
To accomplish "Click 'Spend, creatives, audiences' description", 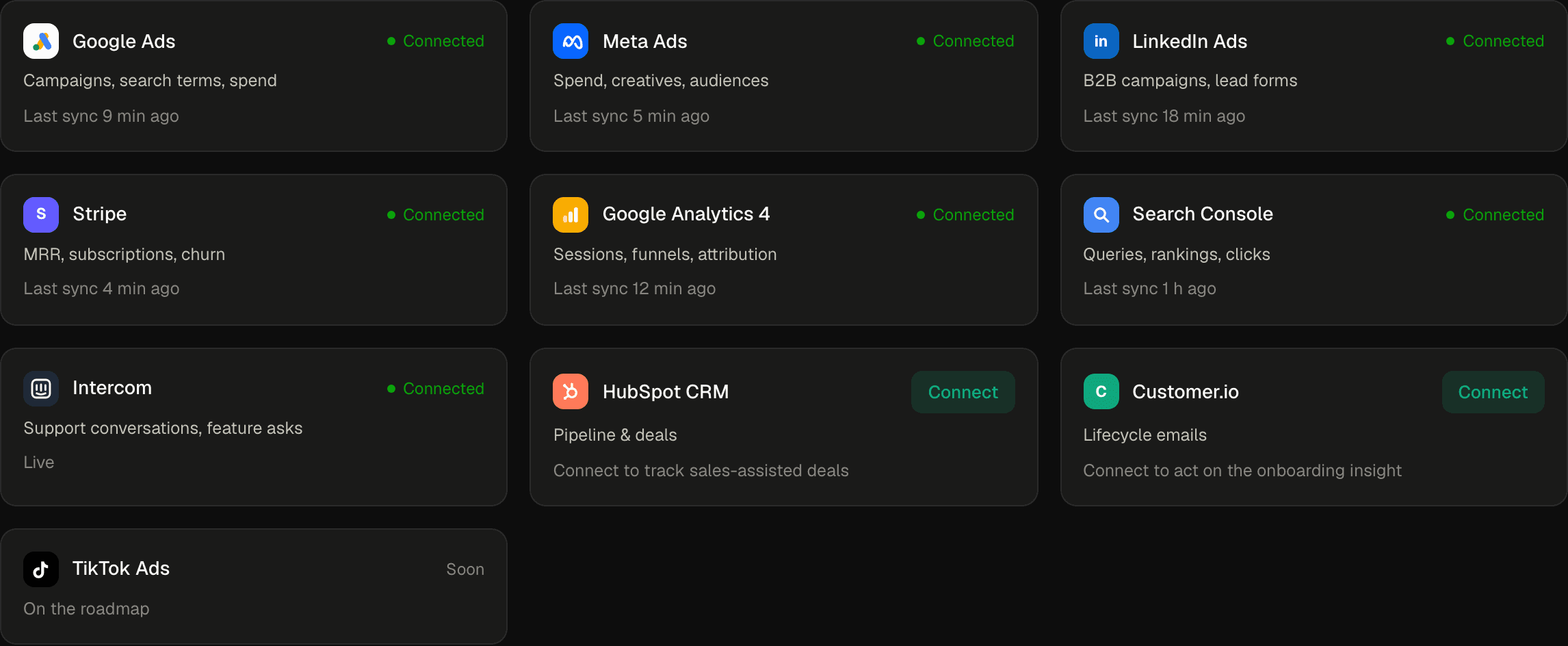I will pos(661,81).
